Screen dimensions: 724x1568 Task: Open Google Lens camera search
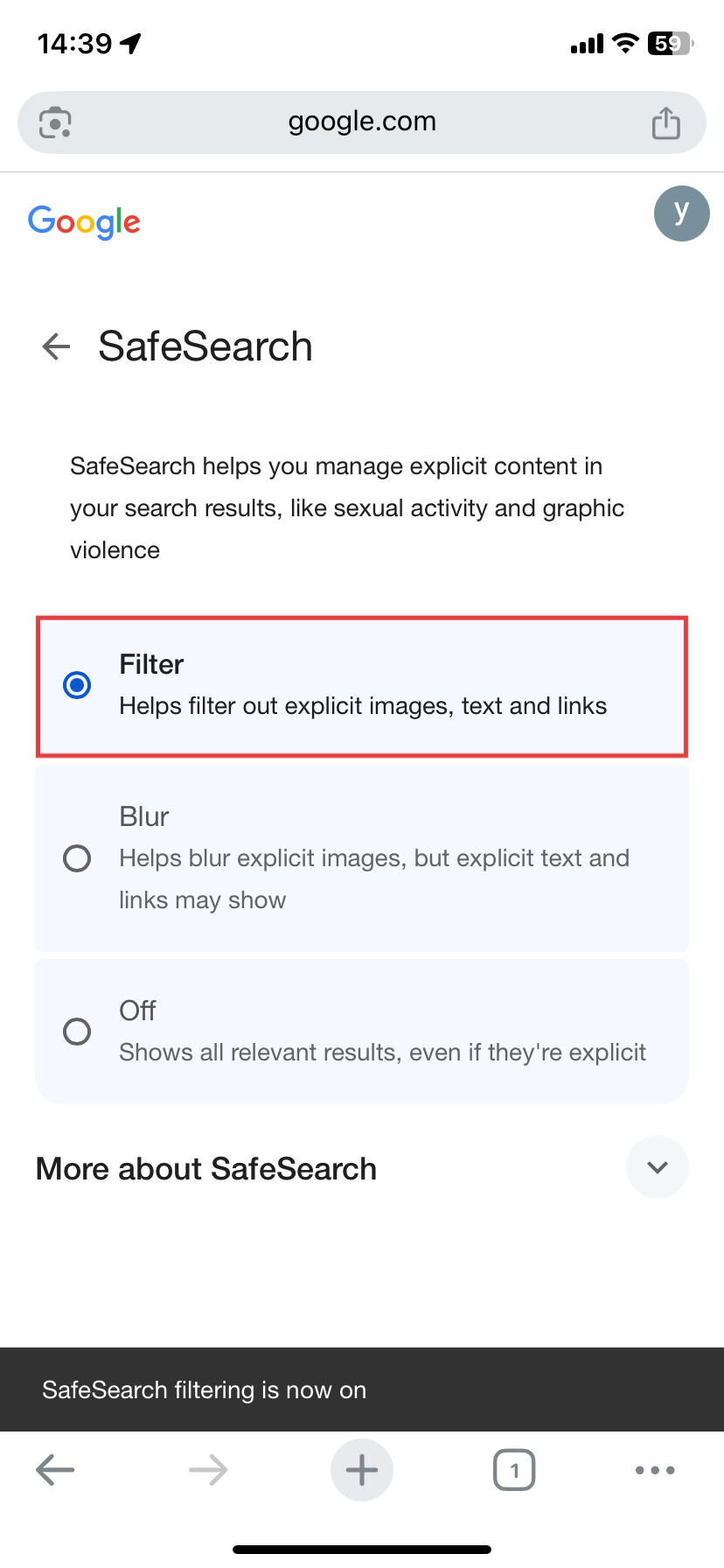pyautogui.click(x=54, y=122)
